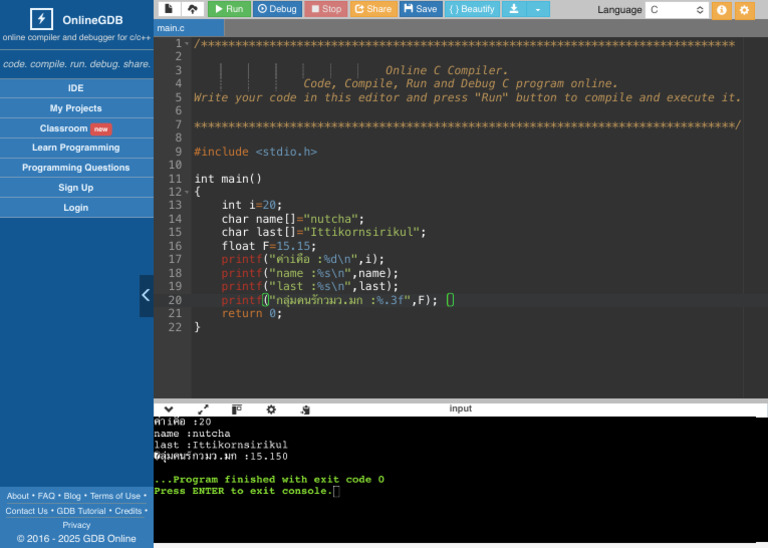This screenshot has height=548, width=768.
Task: Click the orange info icon
Action: 721,10
